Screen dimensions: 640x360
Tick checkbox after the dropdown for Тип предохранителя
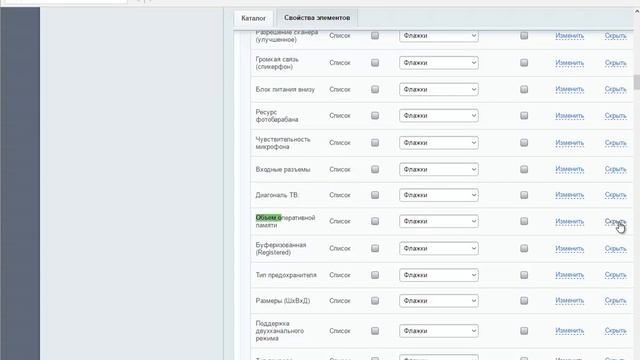click(x=524, y=275)
